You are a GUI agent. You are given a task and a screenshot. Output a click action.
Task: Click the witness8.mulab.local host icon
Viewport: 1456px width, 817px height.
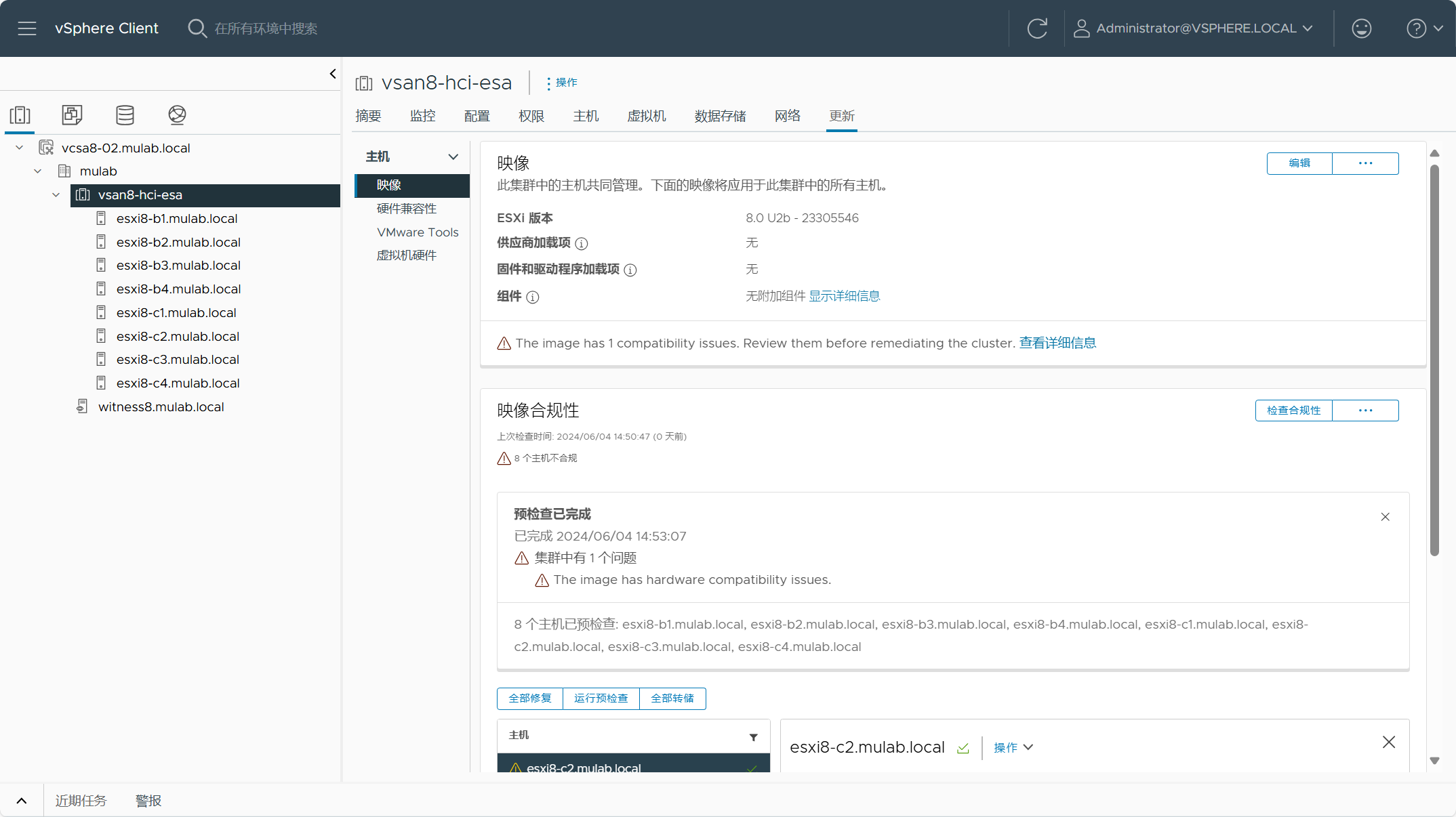(x=82, y=406)
